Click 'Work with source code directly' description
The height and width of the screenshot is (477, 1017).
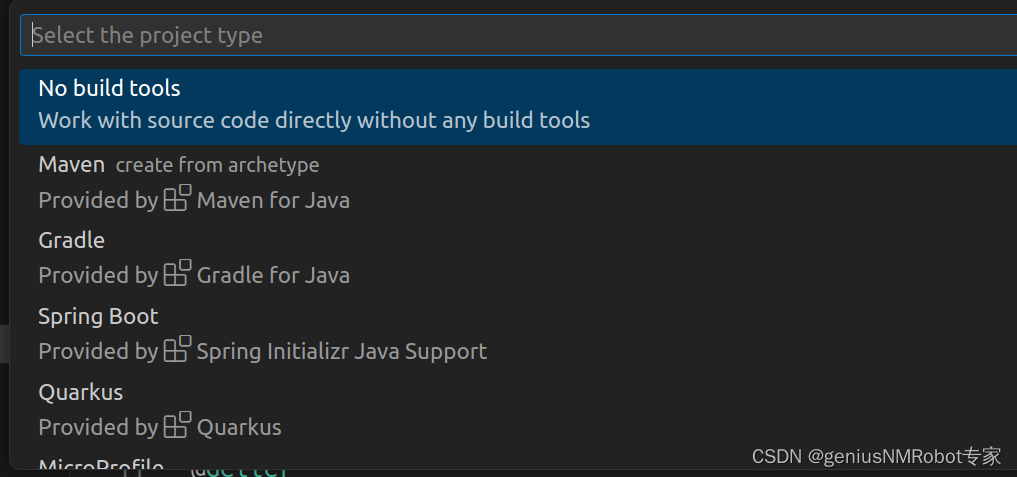[x=315, y=121]
